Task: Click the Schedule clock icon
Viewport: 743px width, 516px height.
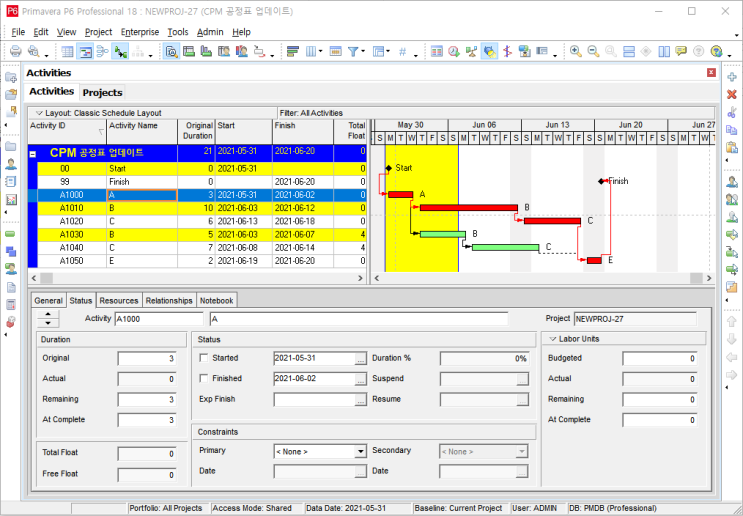Action: 454,51
